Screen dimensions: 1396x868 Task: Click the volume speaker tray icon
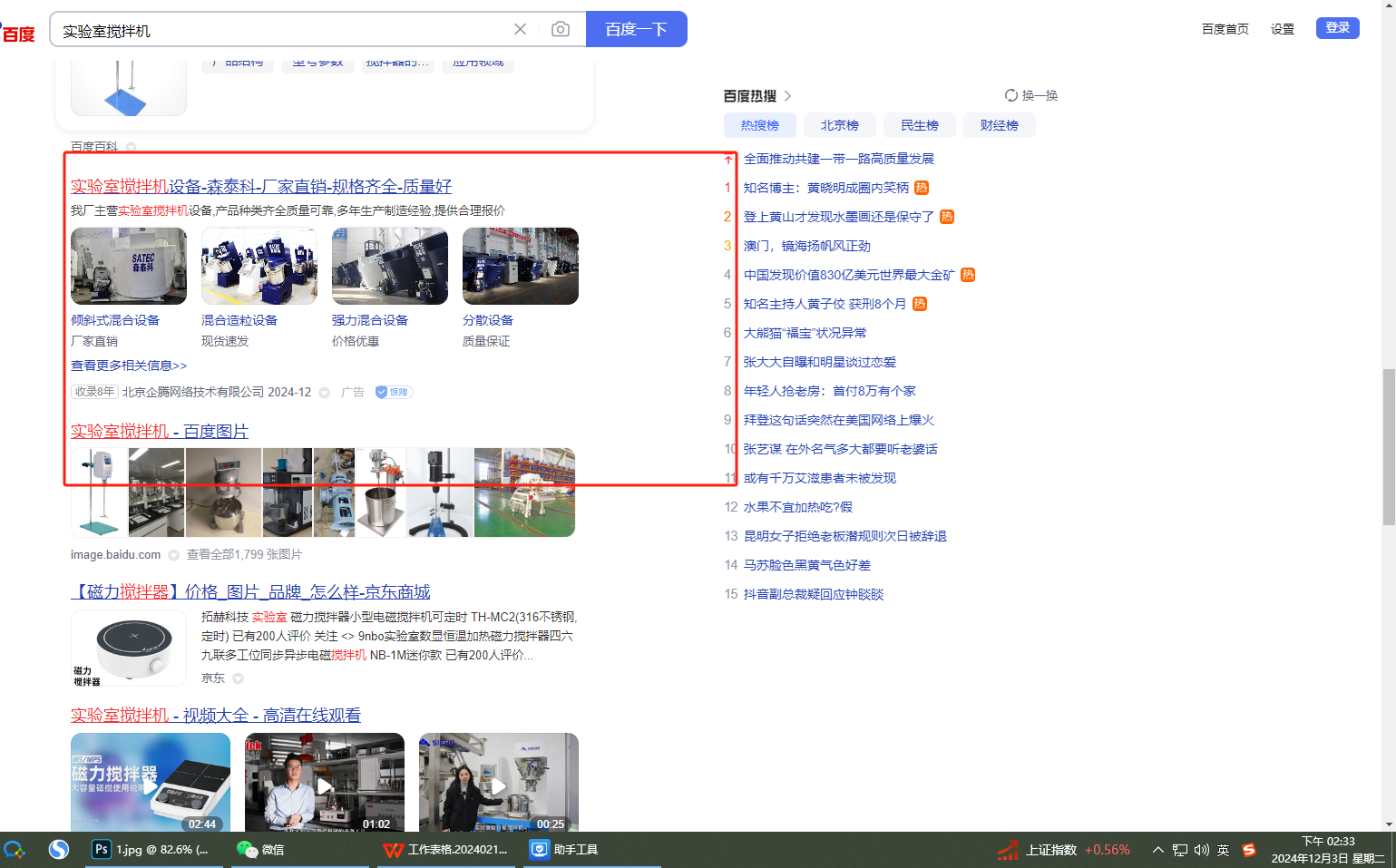(x=1202, y=850)
